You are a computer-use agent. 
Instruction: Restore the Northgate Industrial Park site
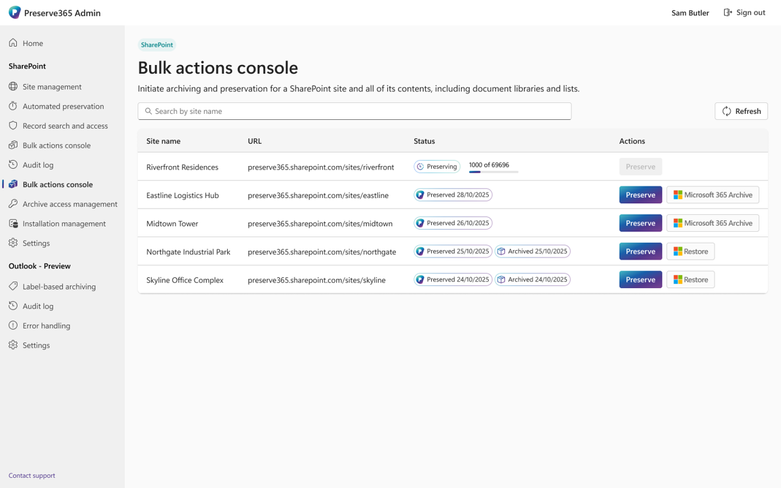[x=690, y=251]
